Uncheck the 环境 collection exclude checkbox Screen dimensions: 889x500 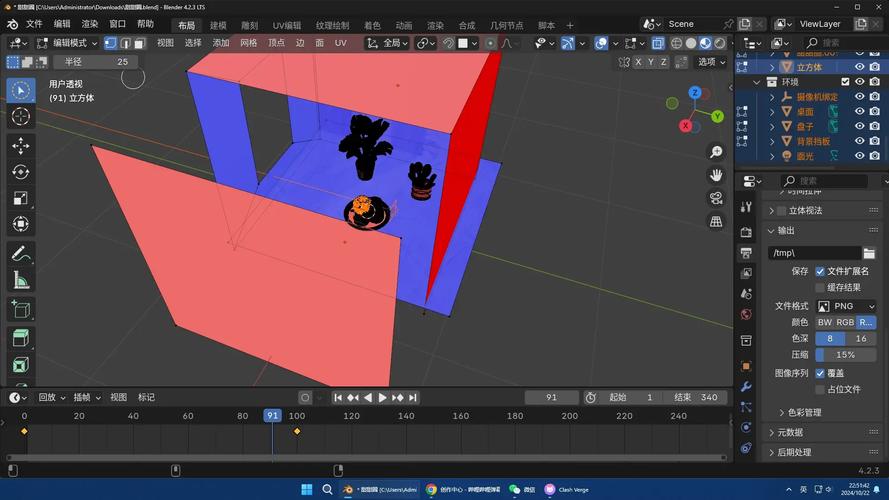click(x=845, y=82)
